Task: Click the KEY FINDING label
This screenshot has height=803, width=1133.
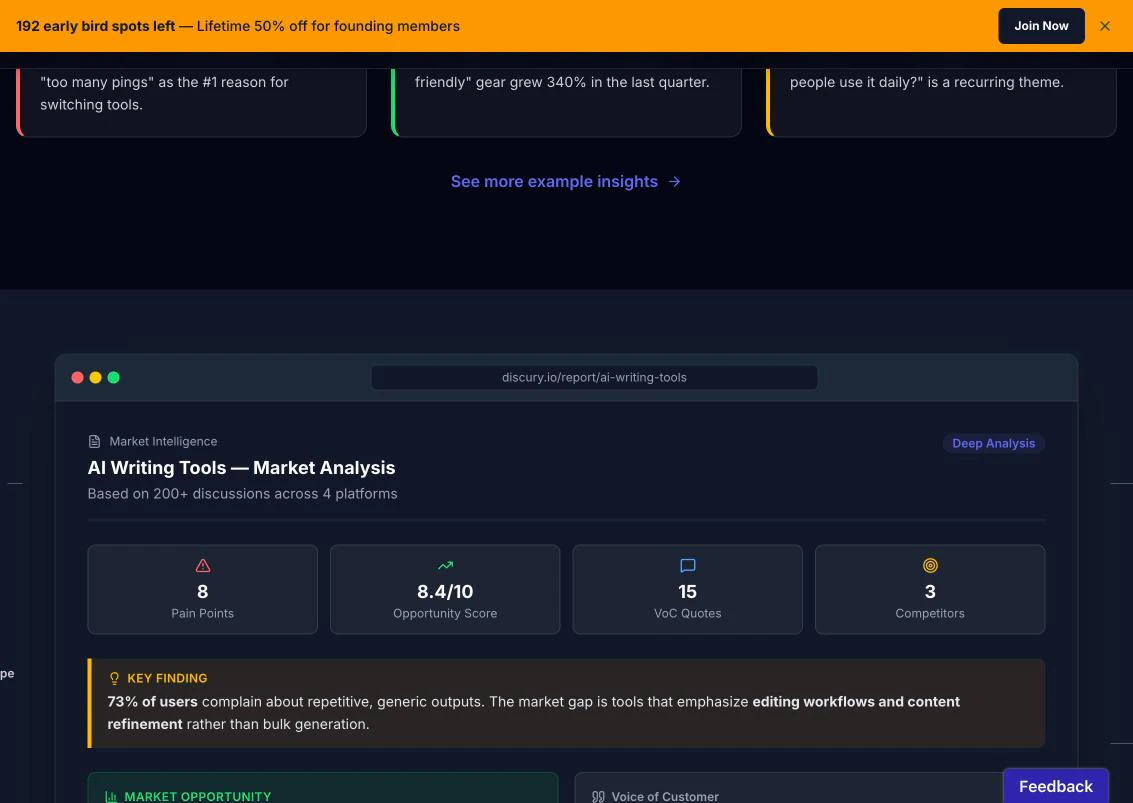Action: point(167,678)
